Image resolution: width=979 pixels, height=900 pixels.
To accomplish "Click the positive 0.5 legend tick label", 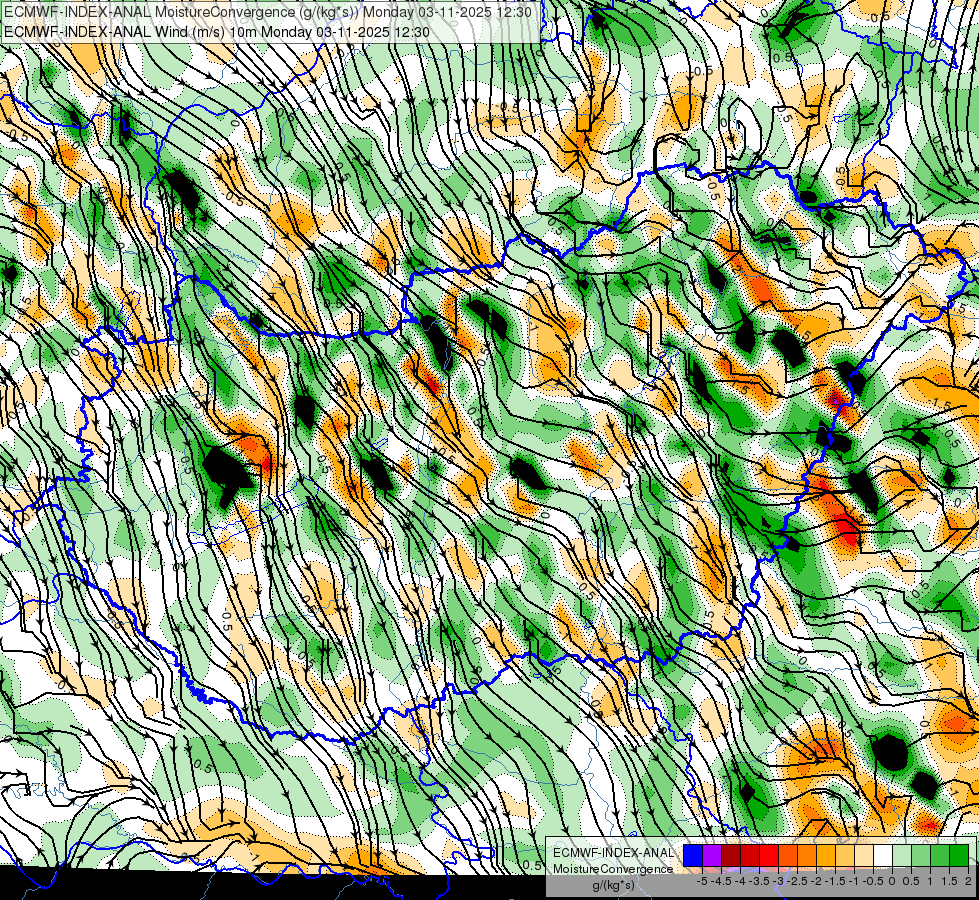I will coord(911,881).
